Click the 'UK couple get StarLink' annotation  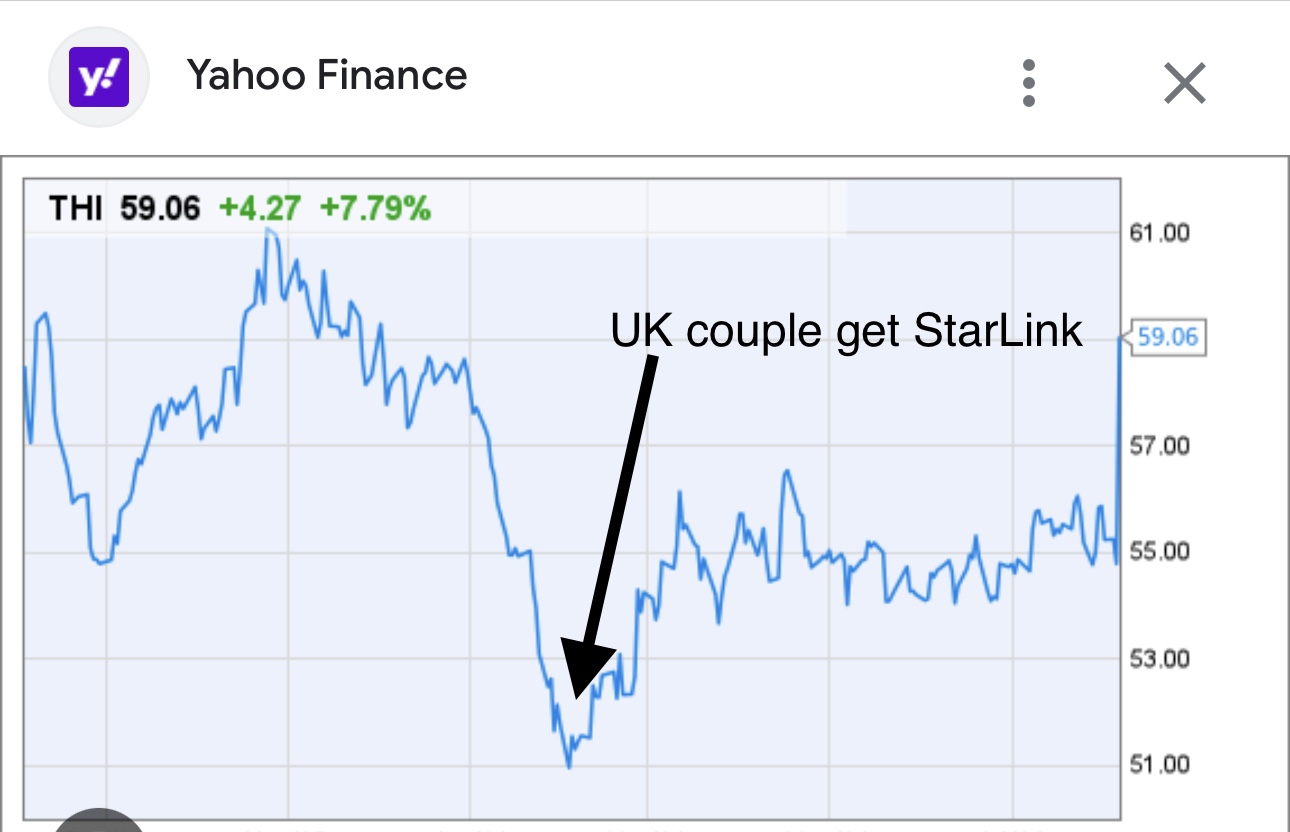coord(846,331)
